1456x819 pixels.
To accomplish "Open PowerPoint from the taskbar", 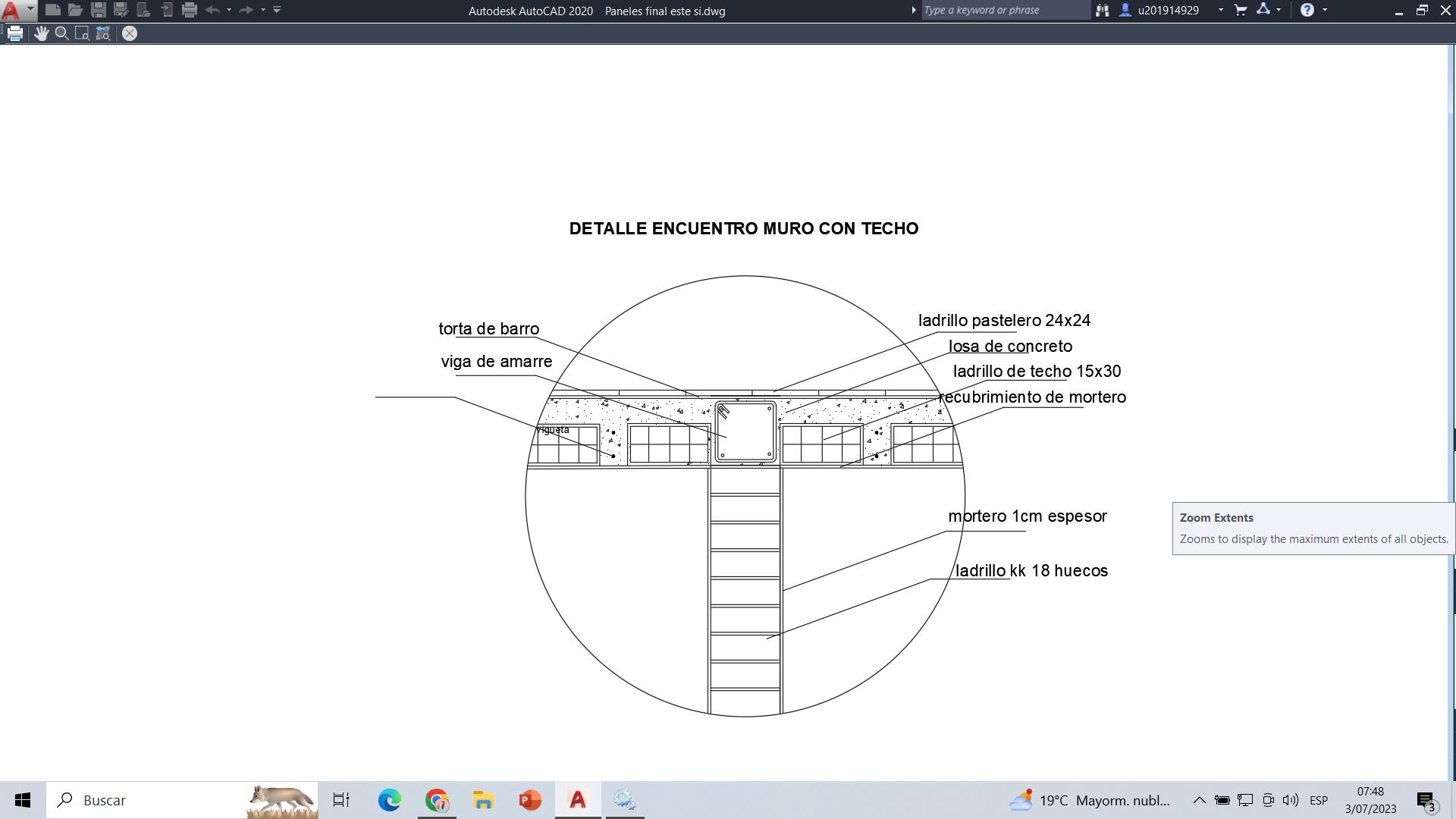I will click(530, 800).
